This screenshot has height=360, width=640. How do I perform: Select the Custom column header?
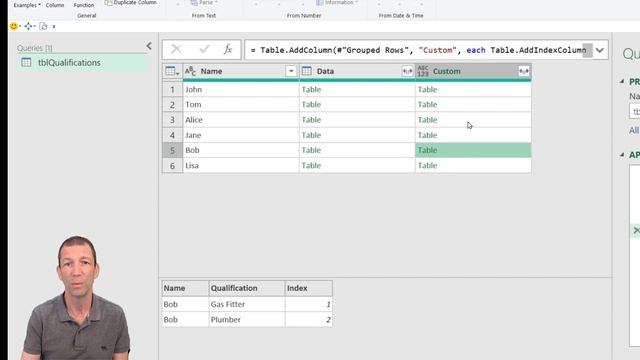[473, 71]
